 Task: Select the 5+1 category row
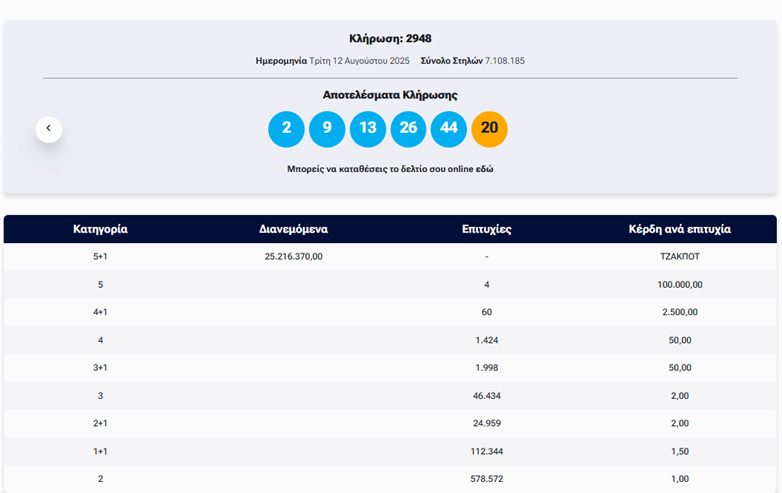(x=100, y=257)
